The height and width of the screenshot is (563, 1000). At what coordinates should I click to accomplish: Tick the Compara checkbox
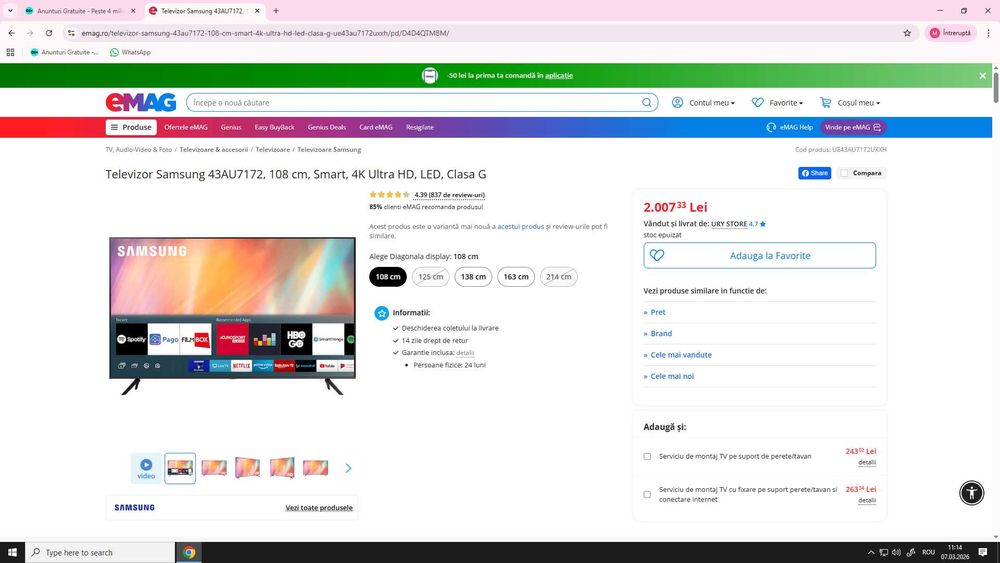(844, 173)
